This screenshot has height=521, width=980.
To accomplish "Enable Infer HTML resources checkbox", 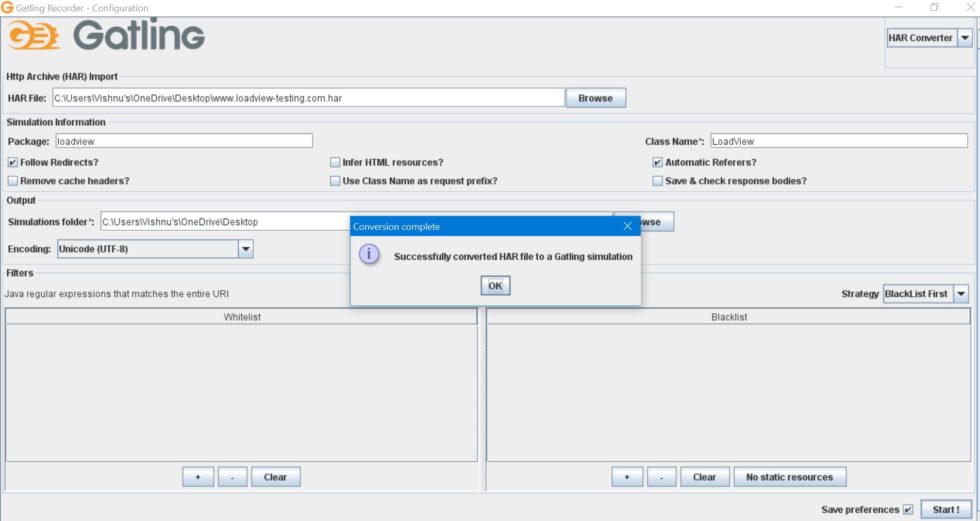I will tap(335, 162).
